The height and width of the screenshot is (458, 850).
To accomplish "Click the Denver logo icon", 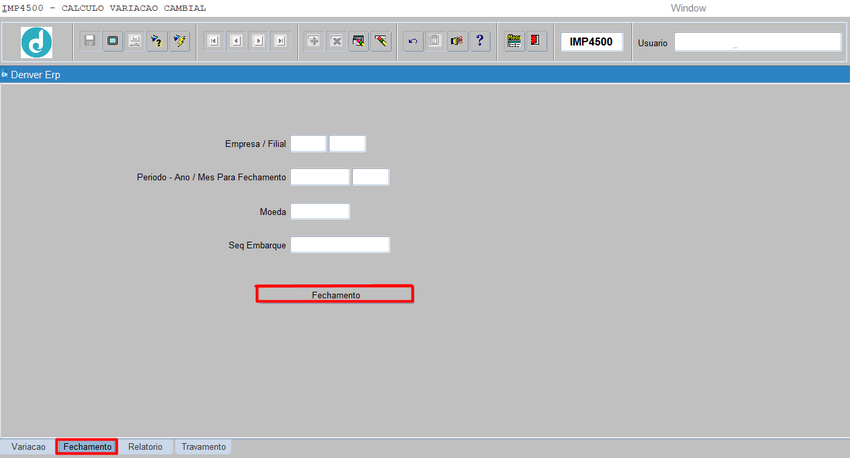I will click(37, 42).
